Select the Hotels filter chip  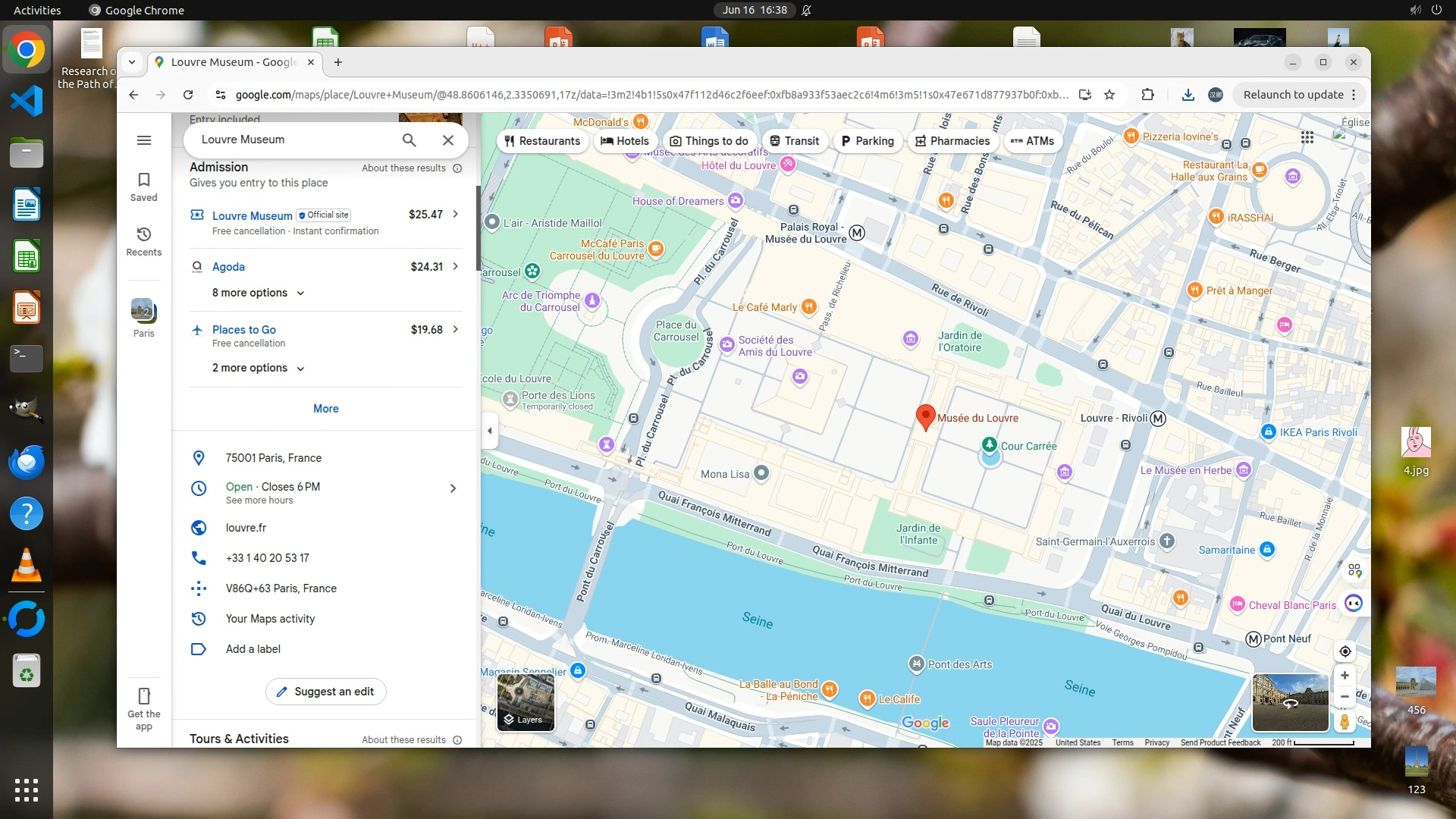pyautogui.click(x=625, y=141)
